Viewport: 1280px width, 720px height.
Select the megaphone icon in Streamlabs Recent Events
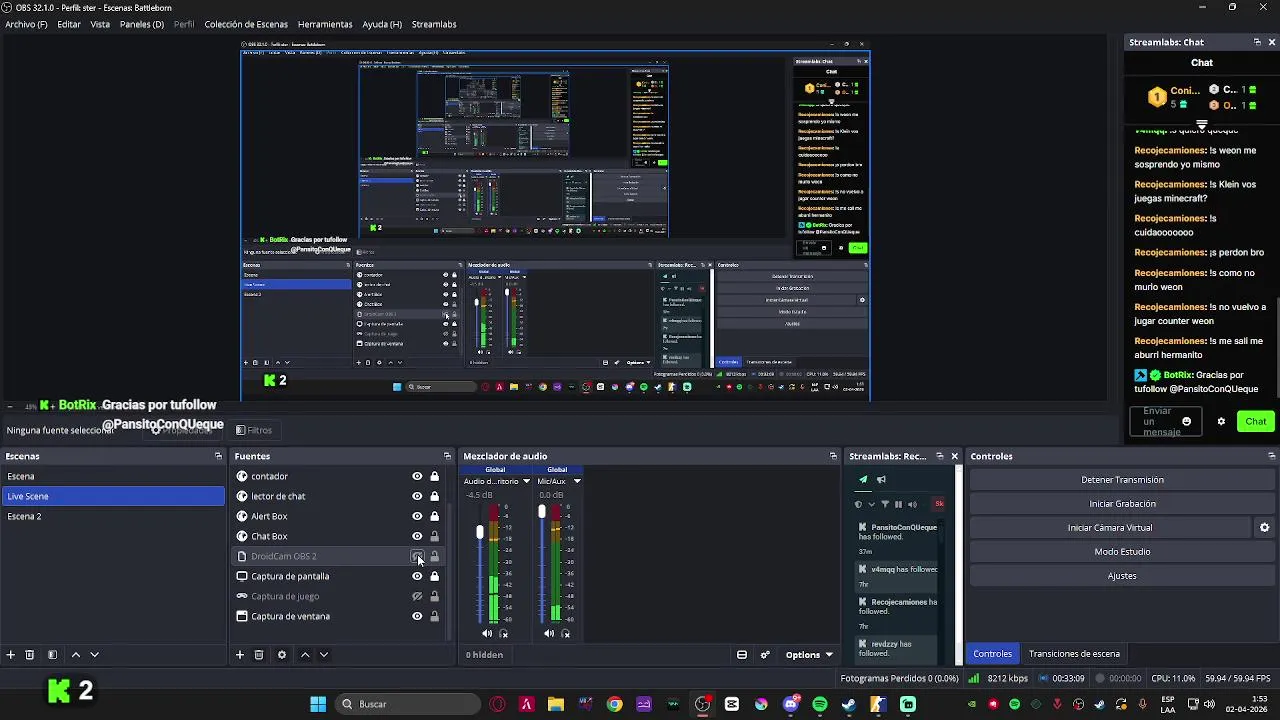click(881, 480)
